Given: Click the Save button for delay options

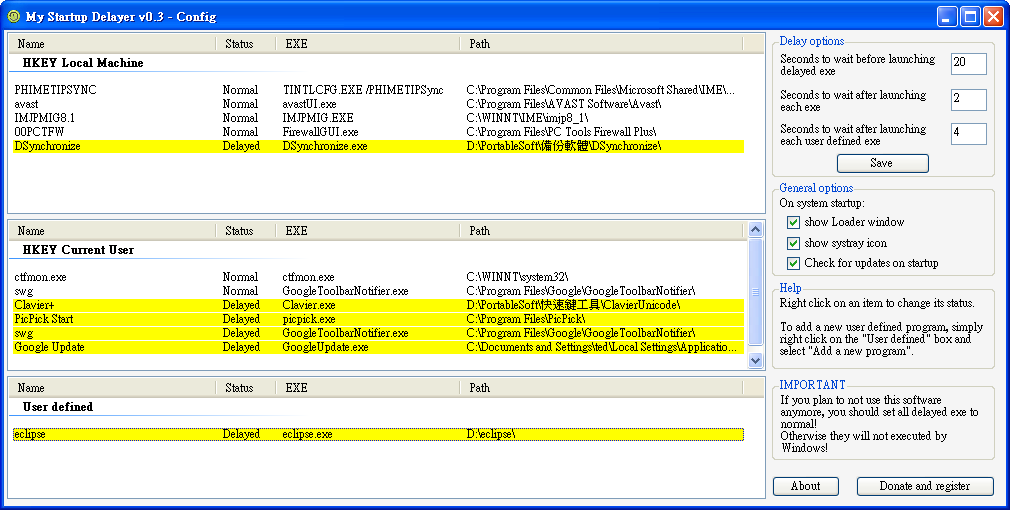Looking at the screenshot, I should coord(882,164).
